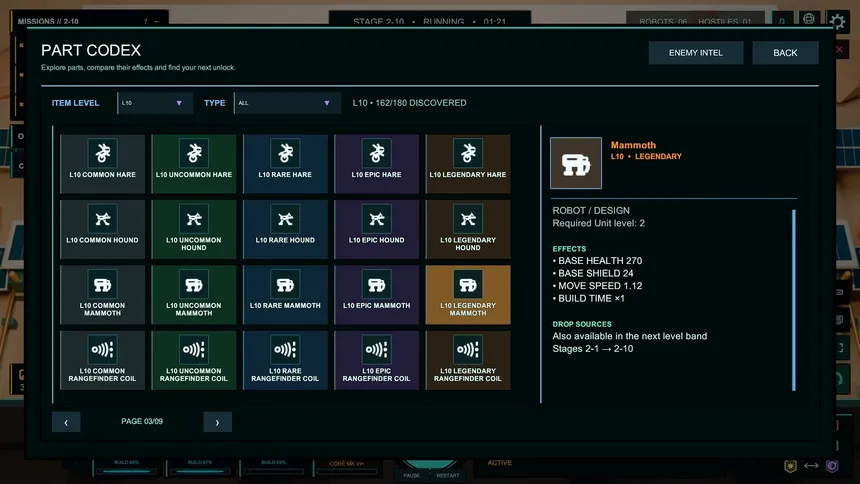This screenshot has height=484, width=860.
Task: Select the L10 Rare Hound card
Action: point(285,229)
